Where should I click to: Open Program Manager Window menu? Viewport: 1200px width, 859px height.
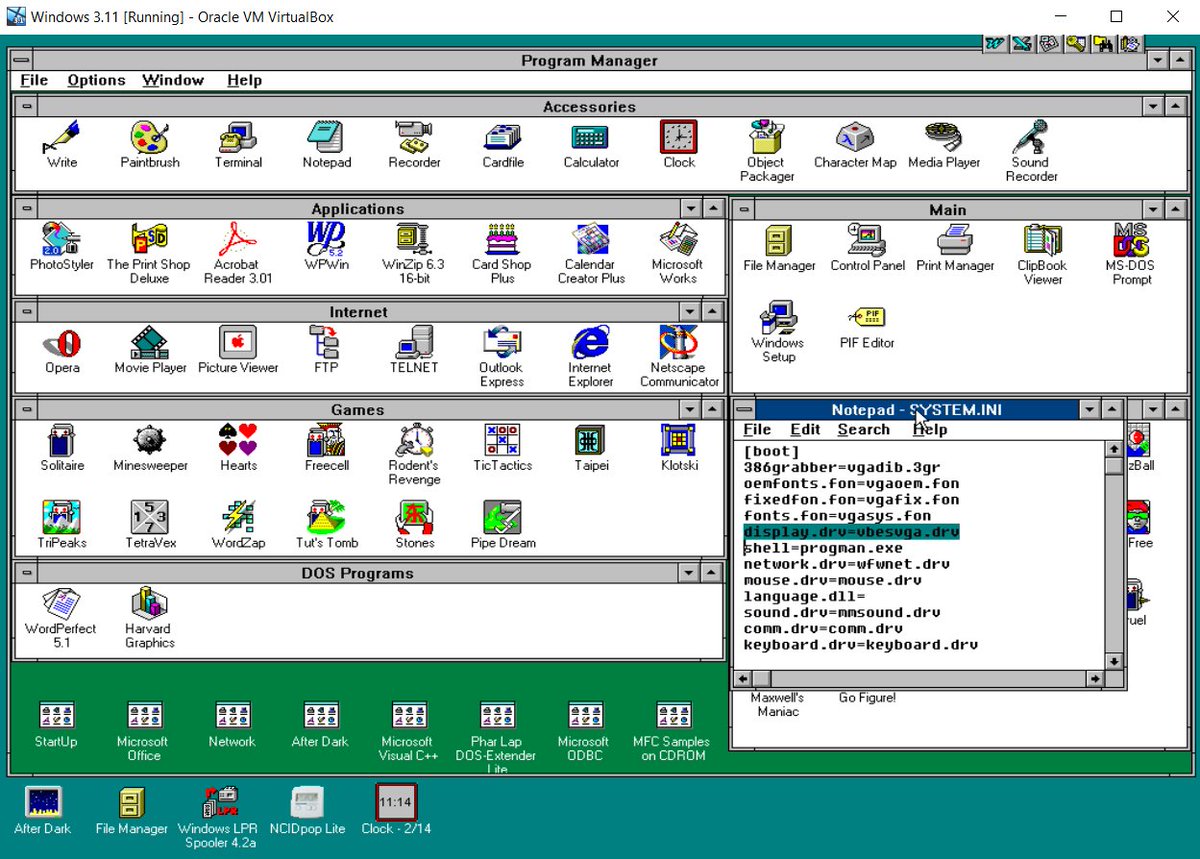tap(173, 80)
